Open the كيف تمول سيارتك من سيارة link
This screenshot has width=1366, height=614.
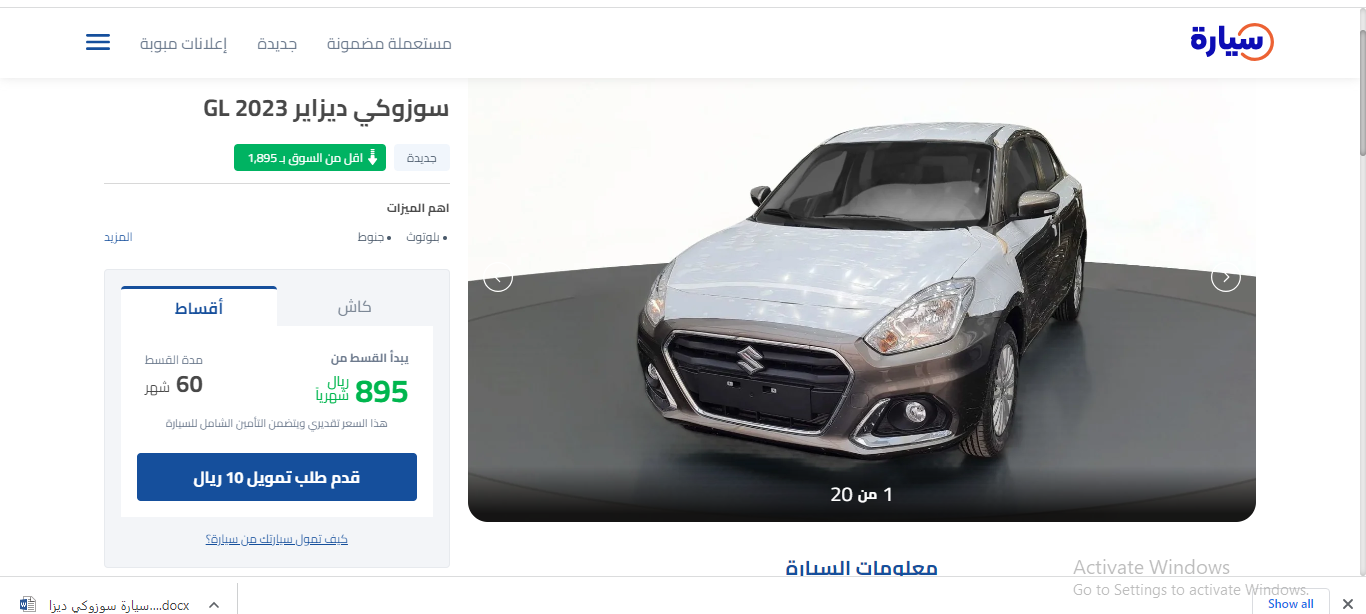coord(277,539)
